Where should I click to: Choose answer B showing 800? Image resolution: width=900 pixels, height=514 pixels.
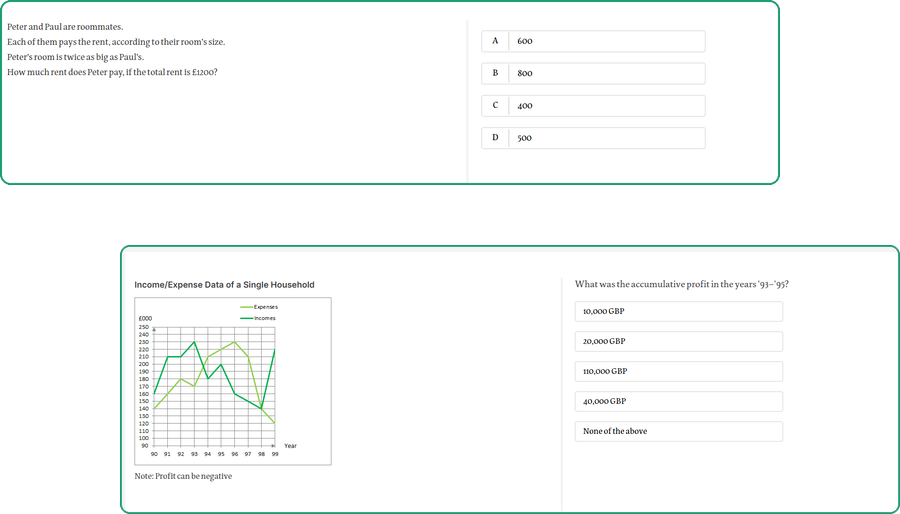point(593,73)
